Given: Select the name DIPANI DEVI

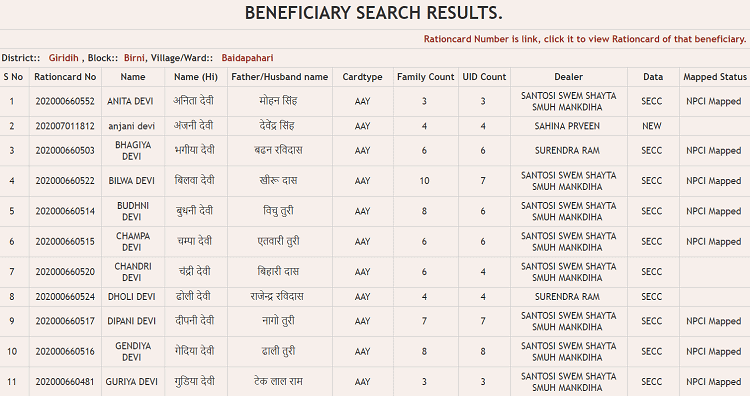Looking at the screenshot, I should click(x=132, y=321).
